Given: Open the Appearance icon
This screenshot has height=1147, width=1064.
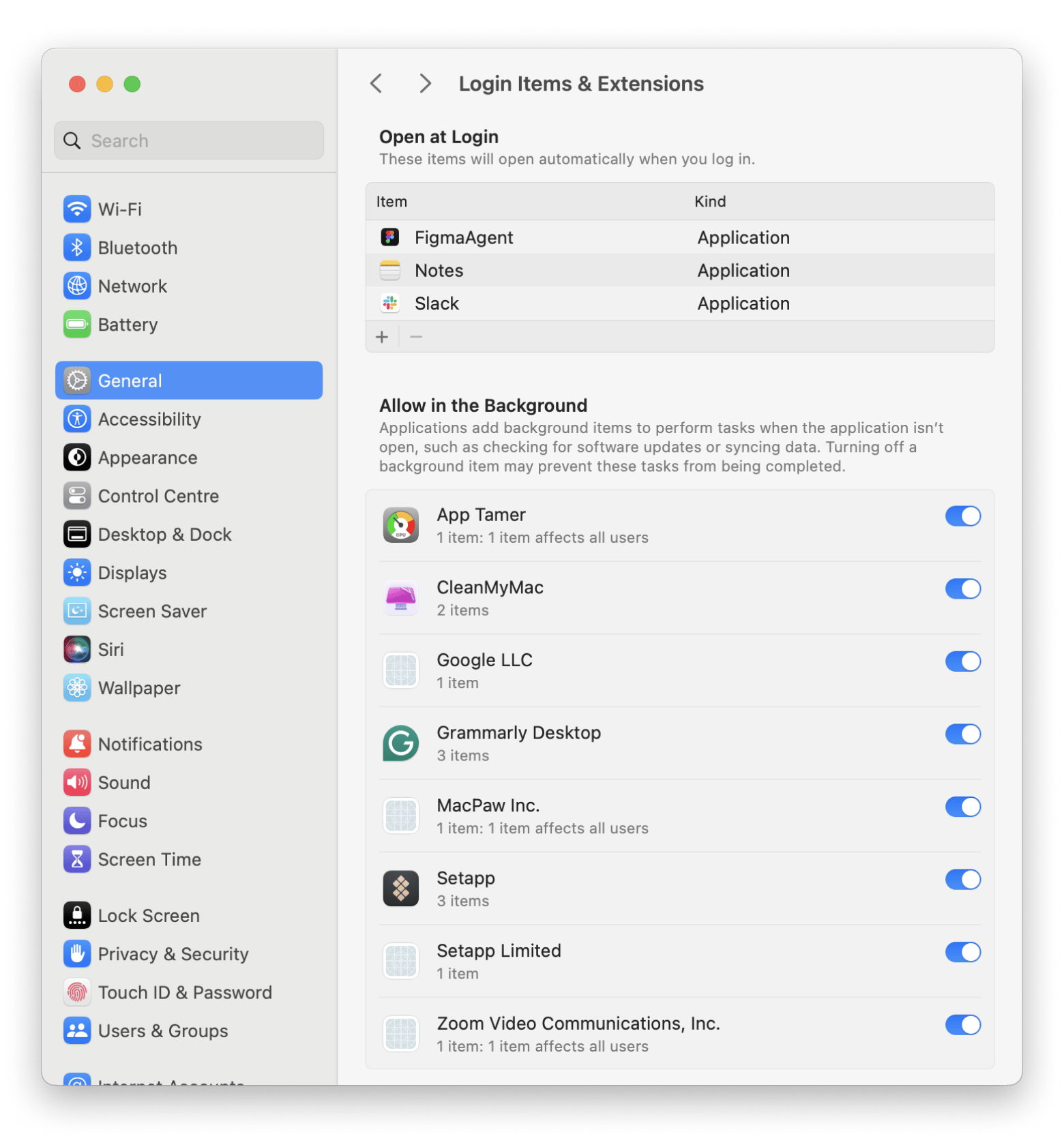Looking at the screenshot, I should [77, 458].
